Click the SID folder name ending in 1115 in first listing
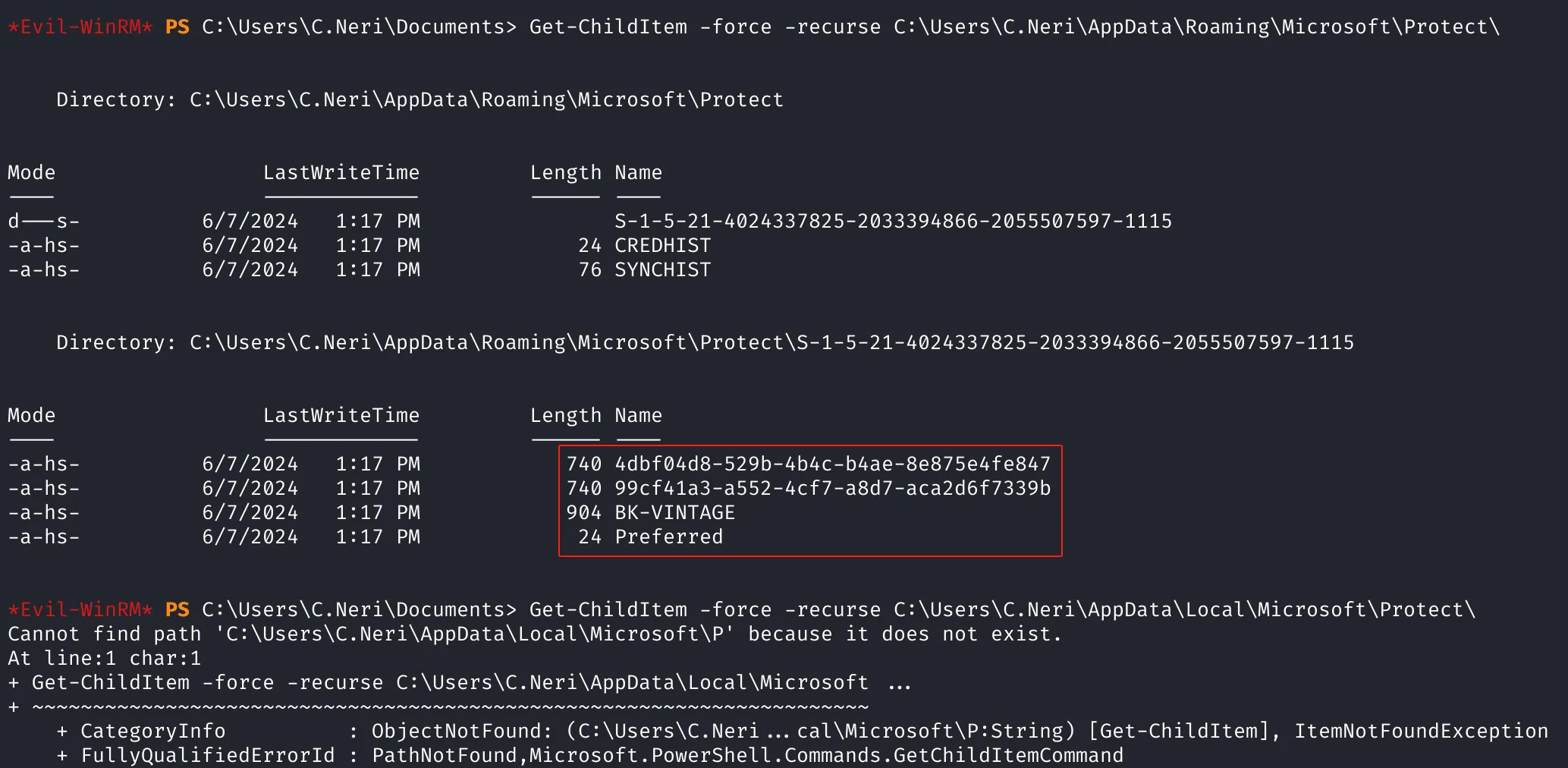1568x768 pixels. point(893,222)
